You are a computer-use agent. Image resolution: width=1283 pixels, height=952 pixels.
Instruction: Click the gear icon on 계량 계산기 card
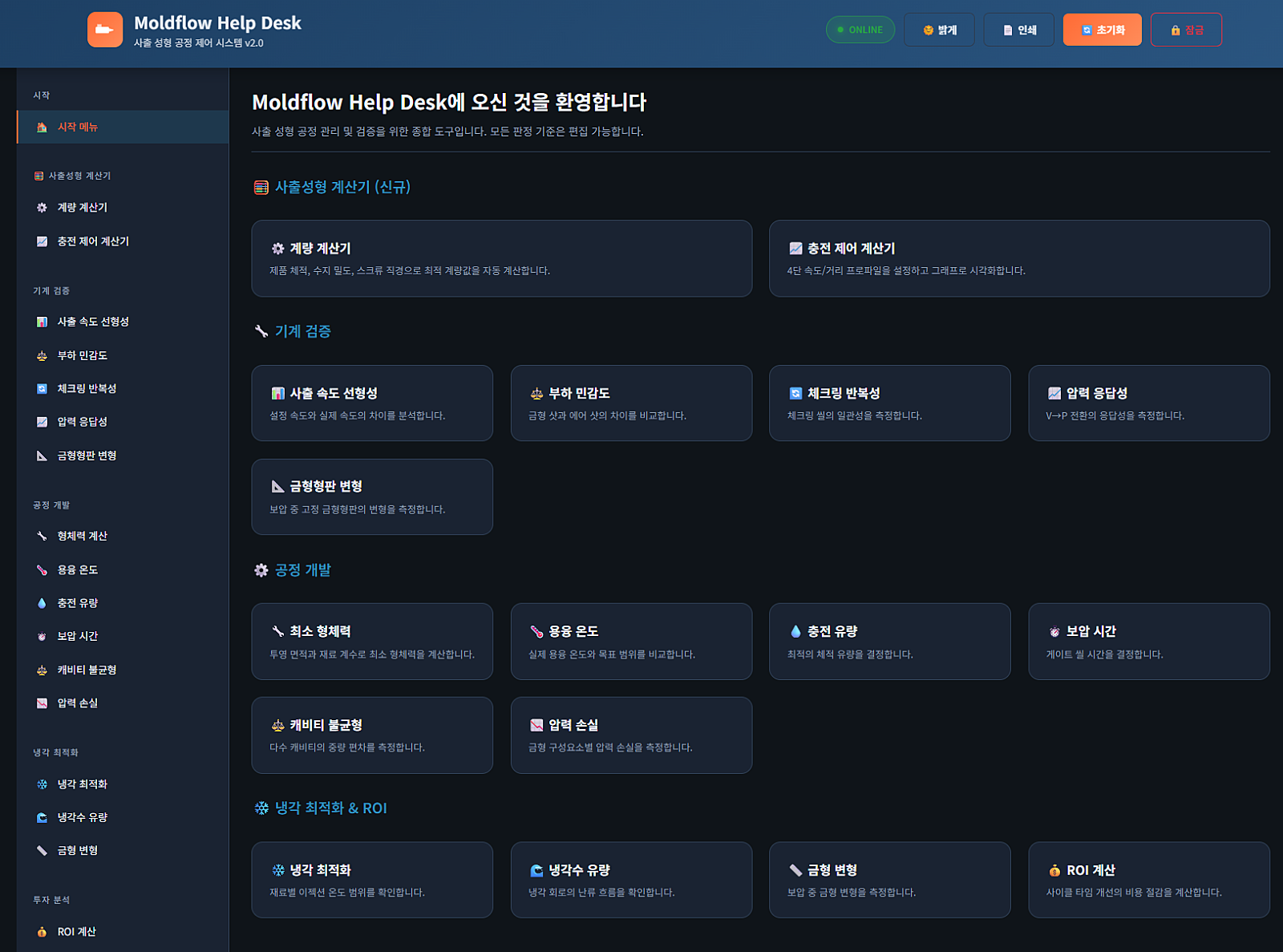(x=277, y=249)
